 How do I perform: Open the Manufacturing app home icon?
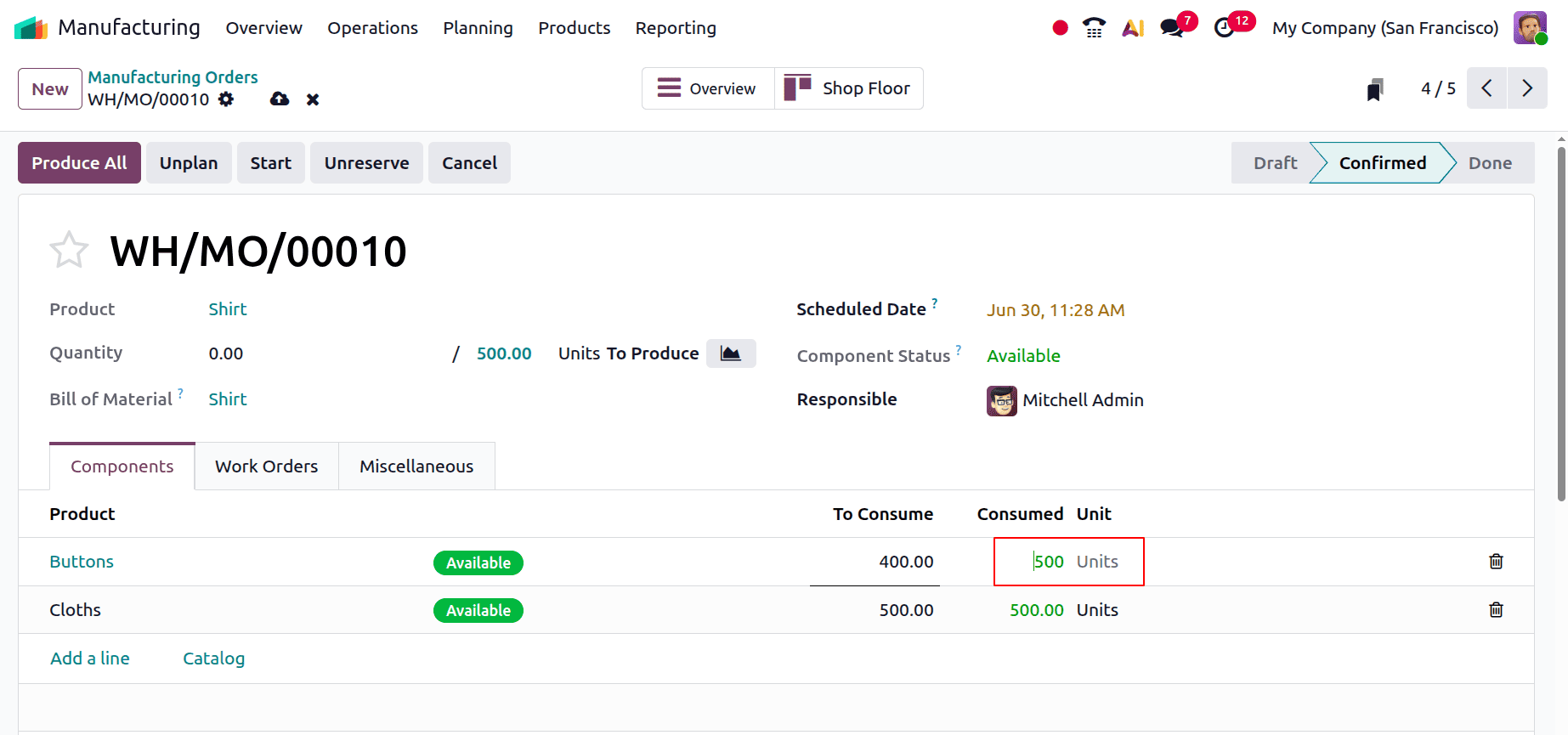point(31,28)
